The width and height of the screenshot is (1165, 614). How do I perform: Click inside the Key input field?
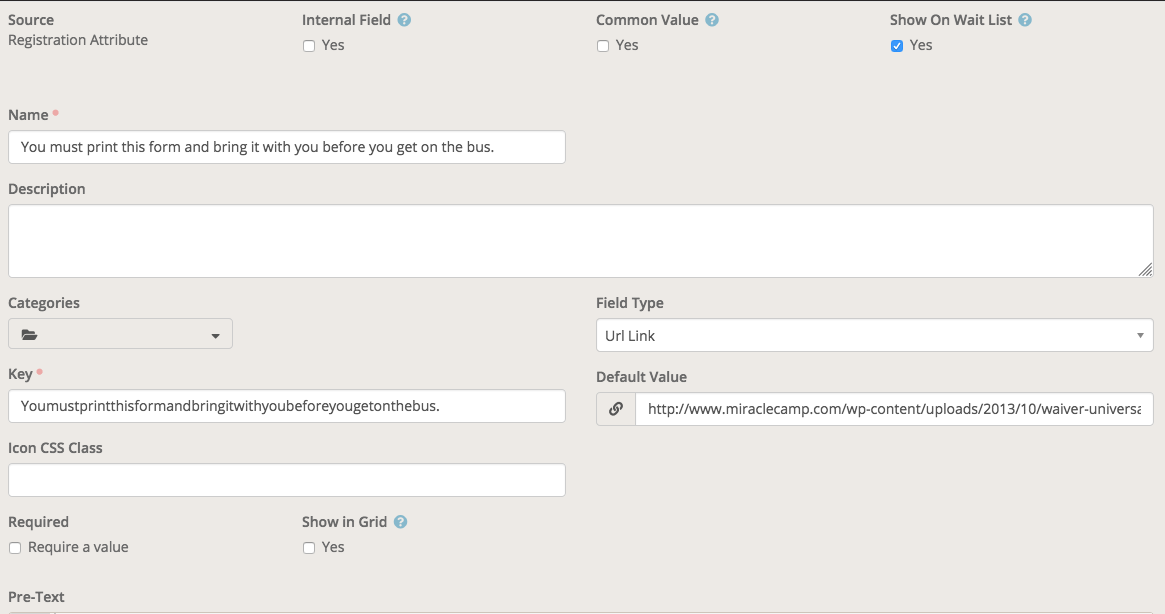287,406
